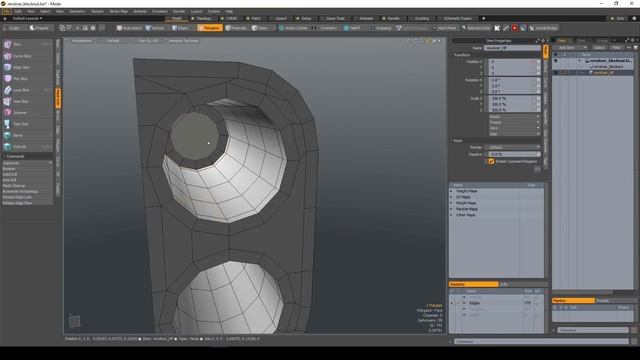Click the Name input field
The height and width of the screenshot is (360, 640).
coord(512,48)
